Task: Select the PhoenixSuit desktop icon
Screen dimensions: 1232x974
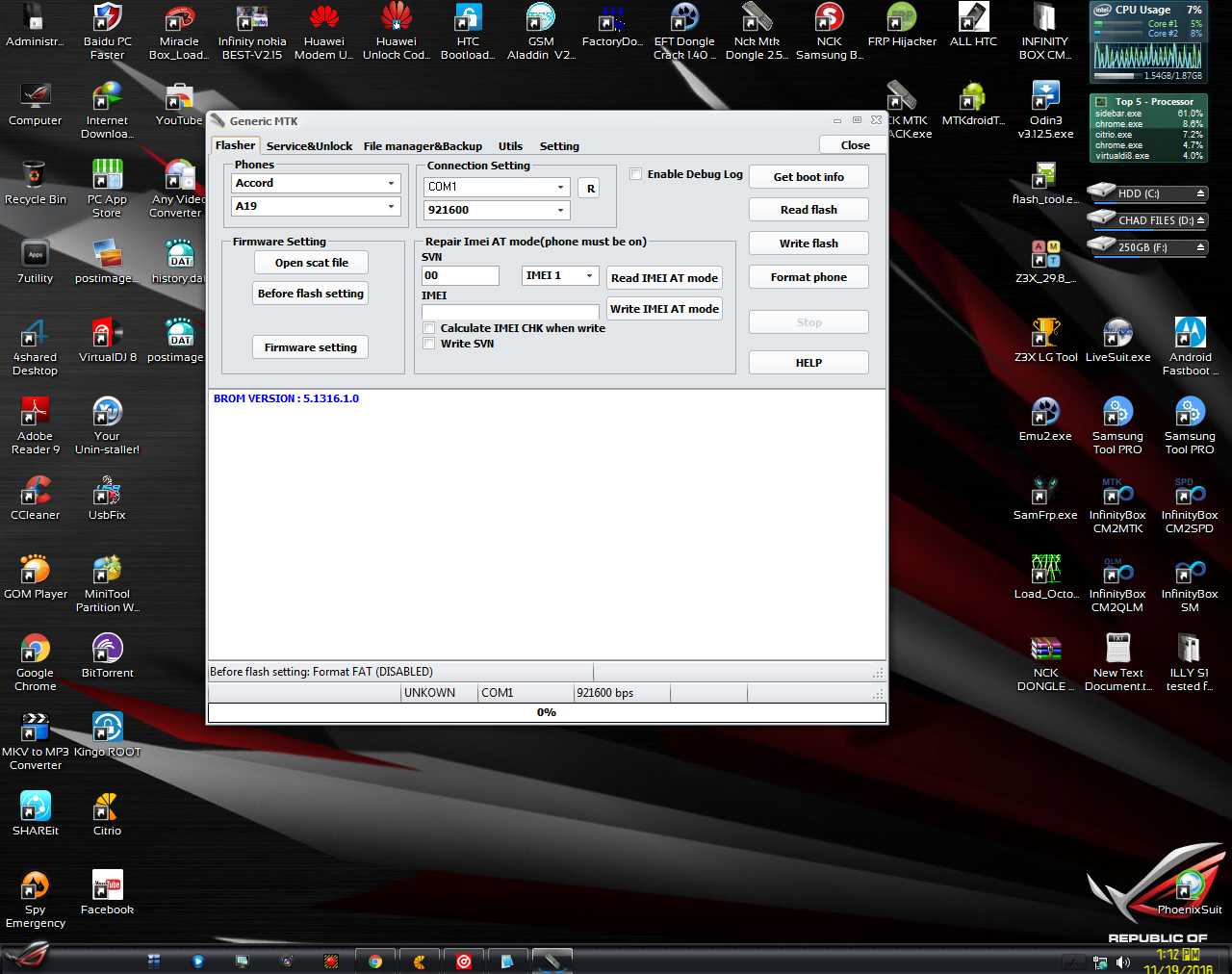Action: (x=1190, y=892)
